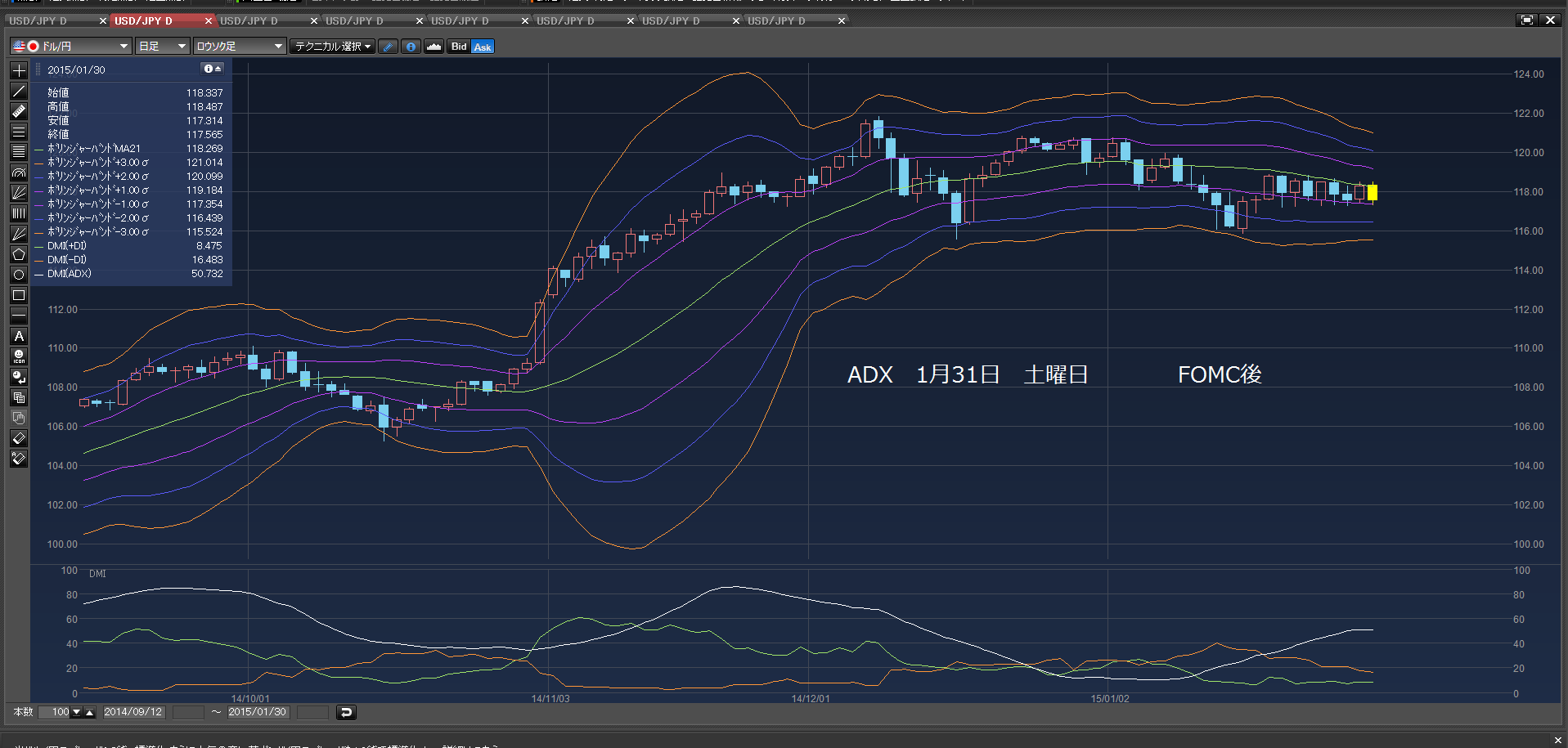This screenshot has width=1568, height=748.
Task: Choose the five-line retracement tool
Action: (x=19, y=152)
